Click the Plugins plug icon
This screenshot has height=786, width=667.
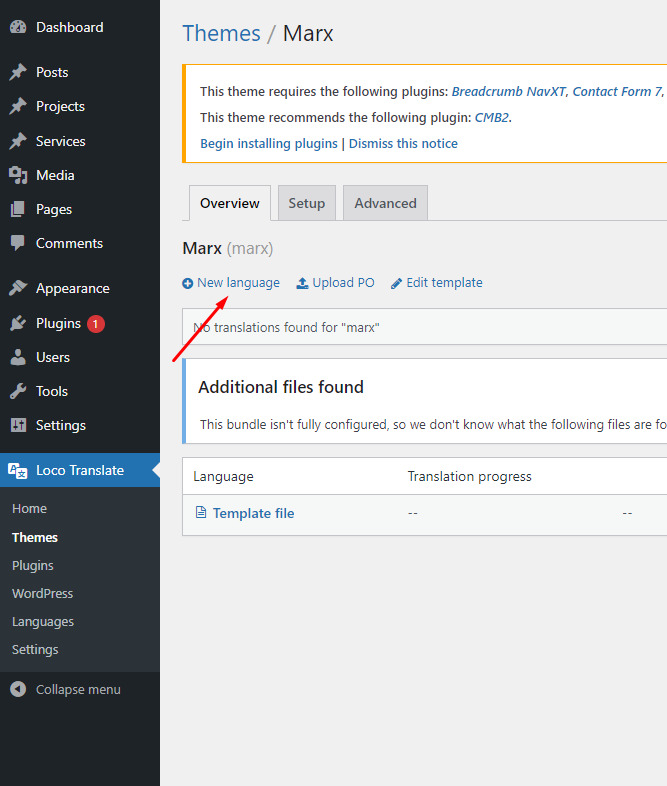click(18, 323)
